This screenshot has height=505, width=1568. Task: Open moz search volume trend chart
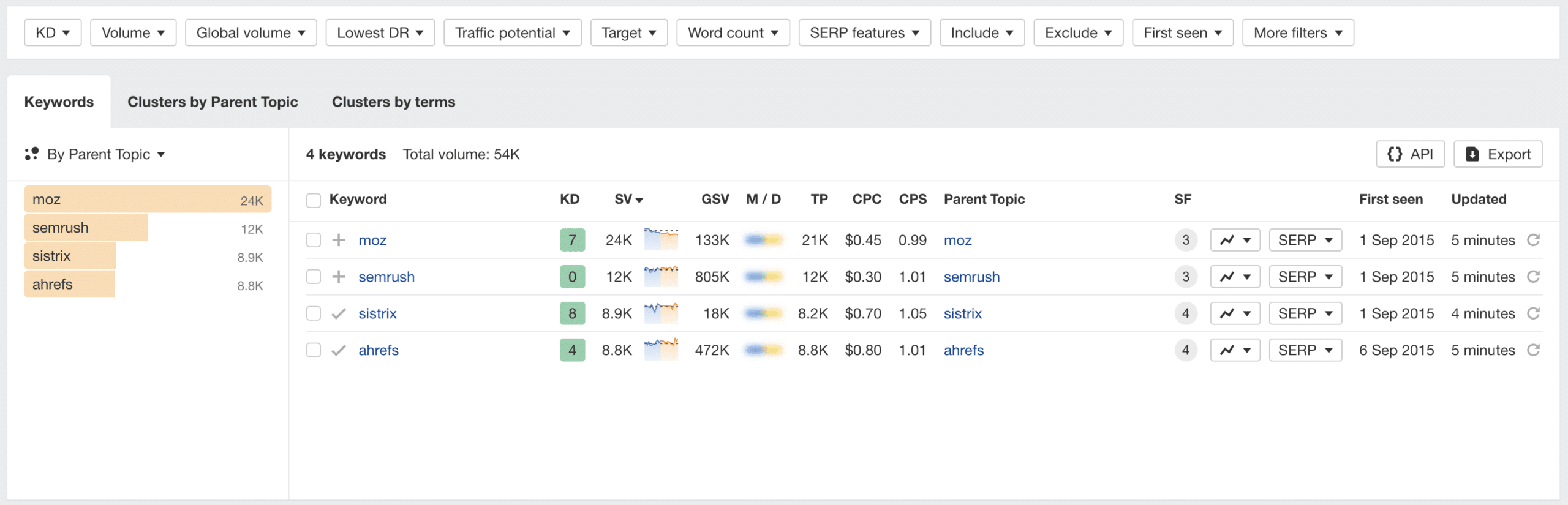point(661,239)
